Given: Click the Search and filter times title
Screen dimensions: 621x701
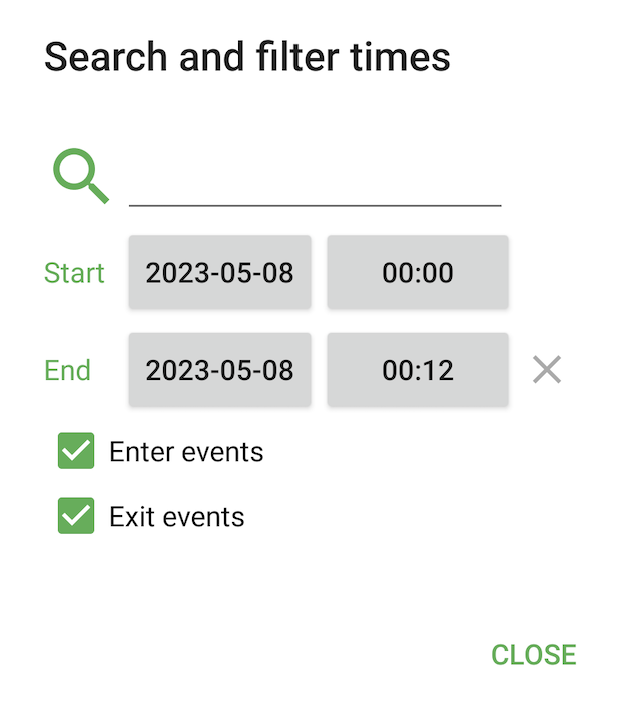Looking at the screenshot, I should click(x=247, y=56).
